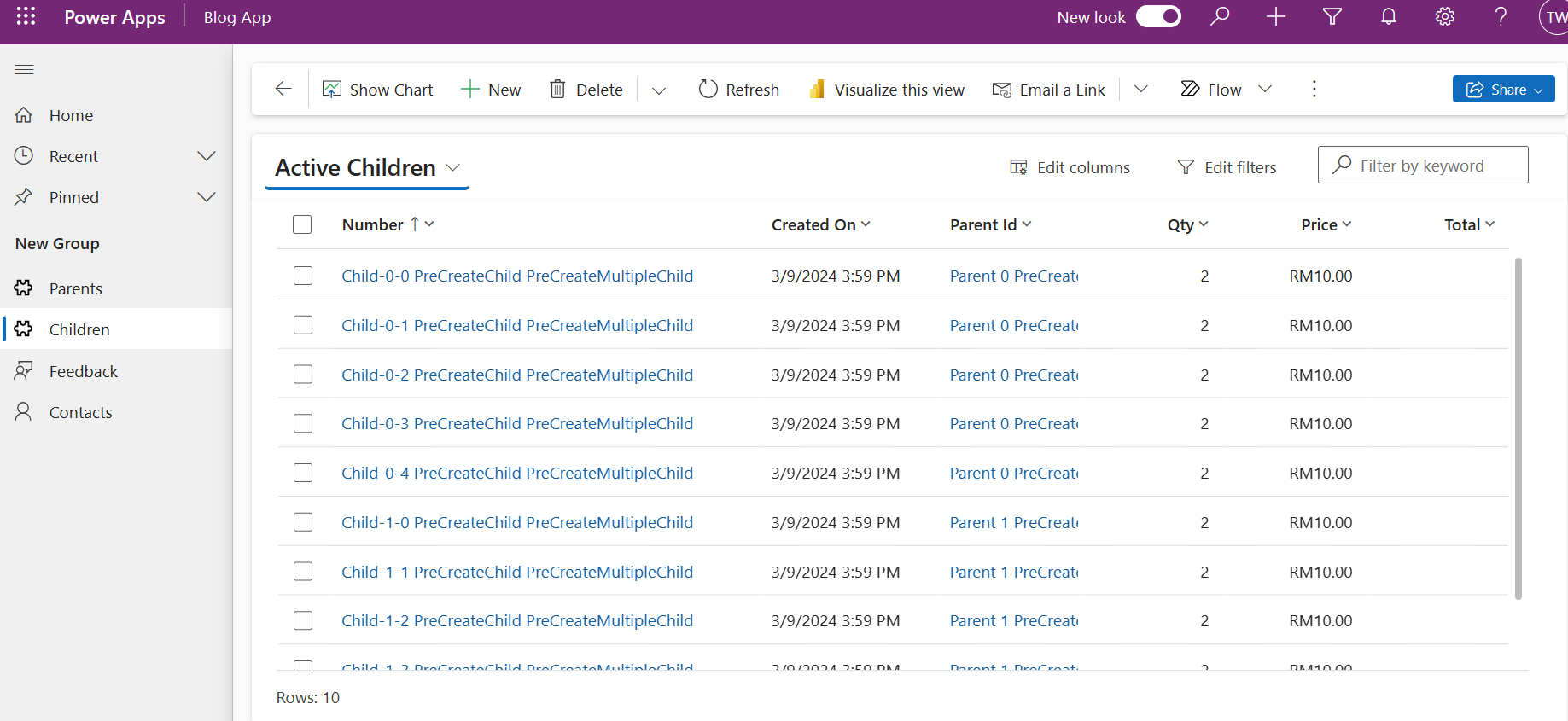Open the Delete options dropdown arrow
The image size is (1568, 721).
point(659,90)
